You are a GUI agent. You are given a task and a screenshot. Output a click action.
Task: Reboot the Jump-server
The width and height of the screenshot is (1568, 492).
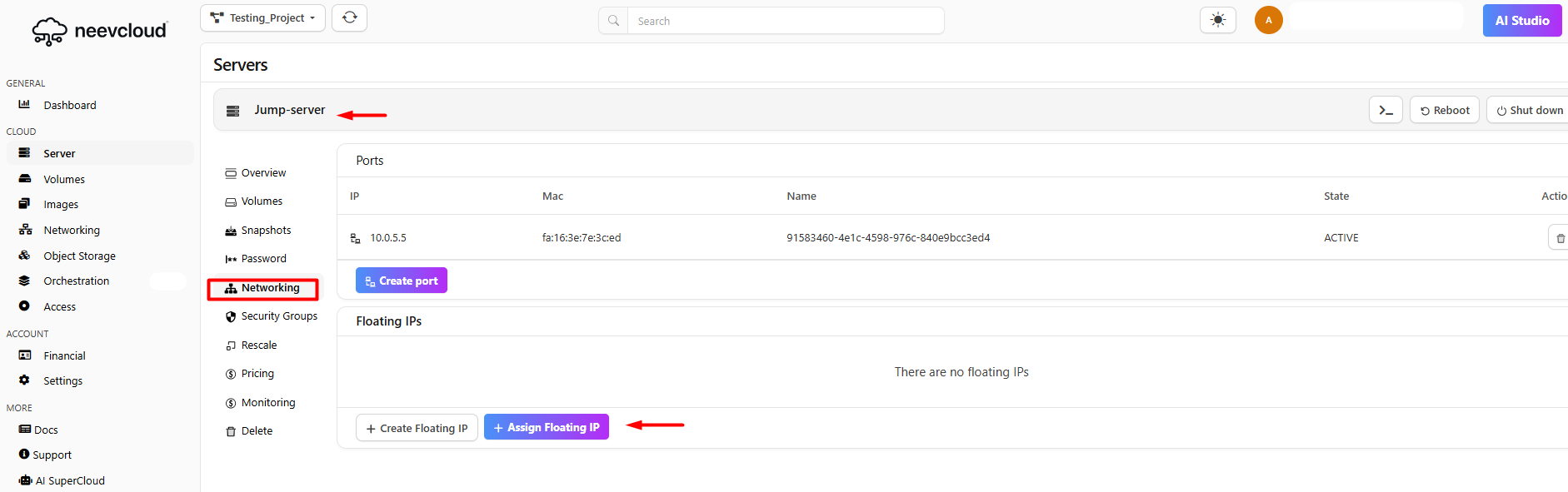(1444, 110)
